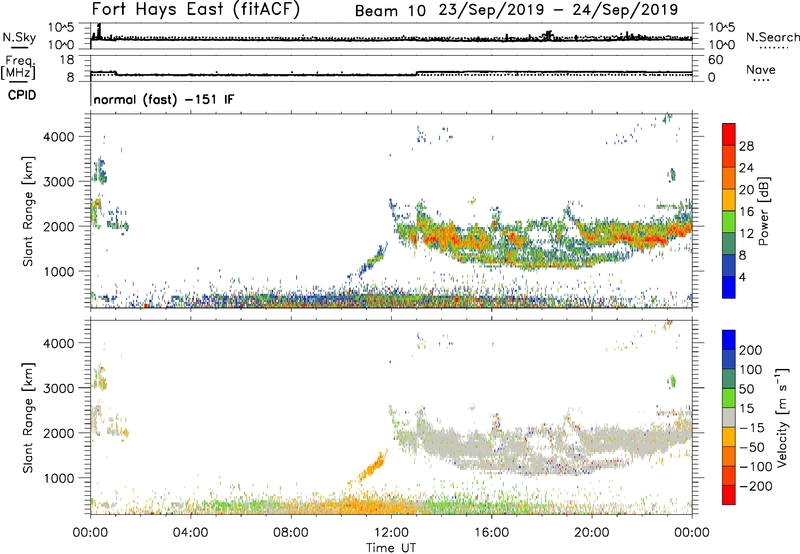
Task: Click the '08:00' time axis tick label
Action: [291, 533]
